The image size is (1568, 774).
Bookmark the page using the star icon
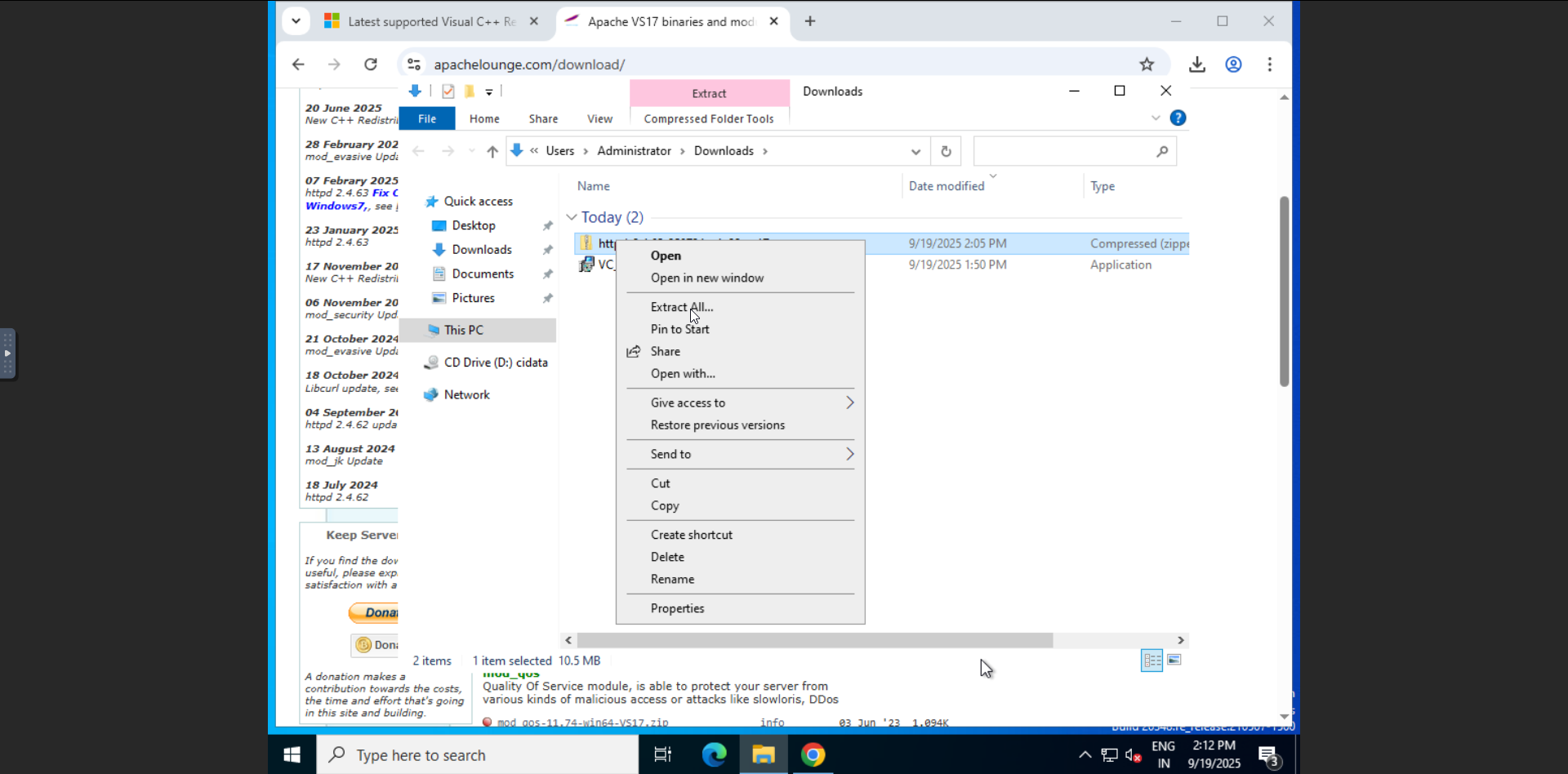(1147, 64)
